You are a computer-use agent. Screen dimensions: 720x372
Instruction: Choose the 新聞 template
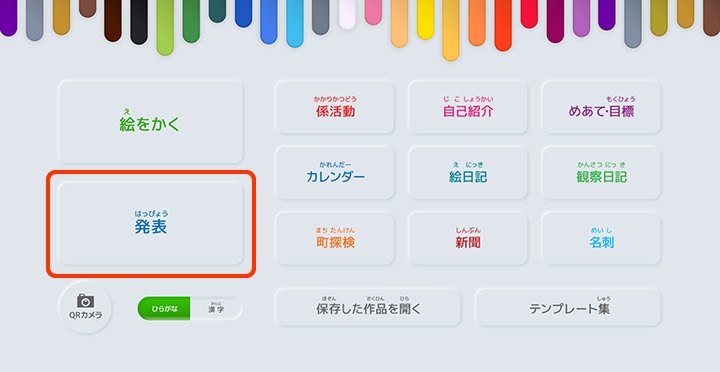coord(468,238)
